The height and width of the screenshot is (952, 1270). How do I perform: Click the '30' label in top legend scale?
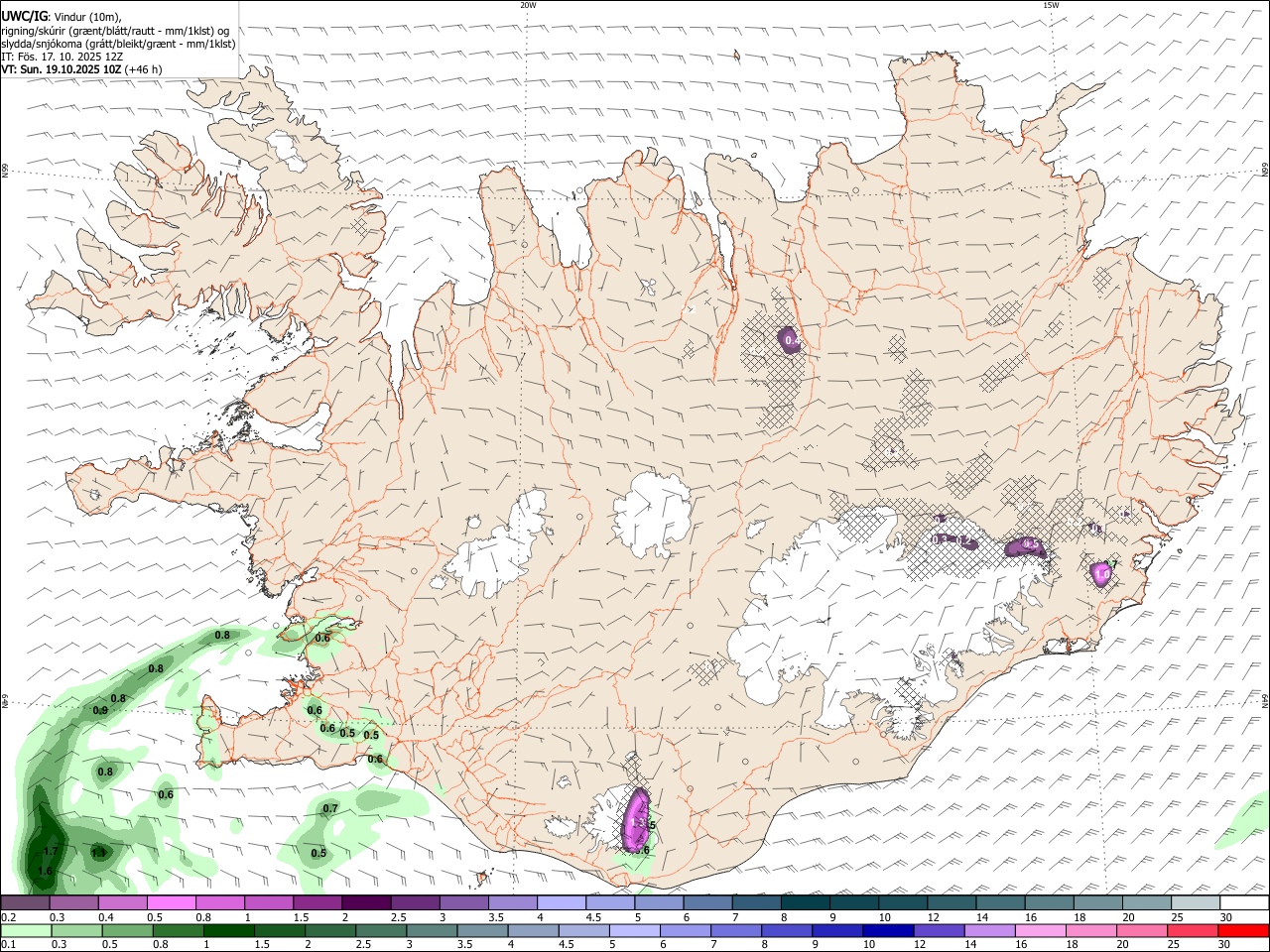(1226, 917)
